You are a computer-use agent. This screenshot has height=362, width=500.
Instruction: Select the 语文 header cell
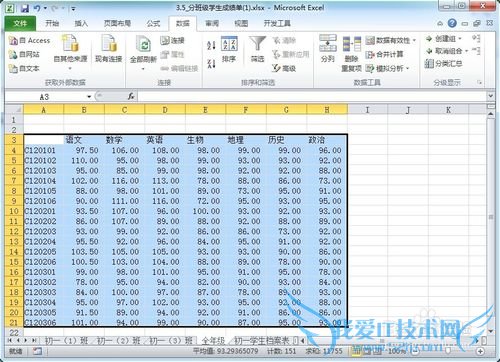[84, 140]
